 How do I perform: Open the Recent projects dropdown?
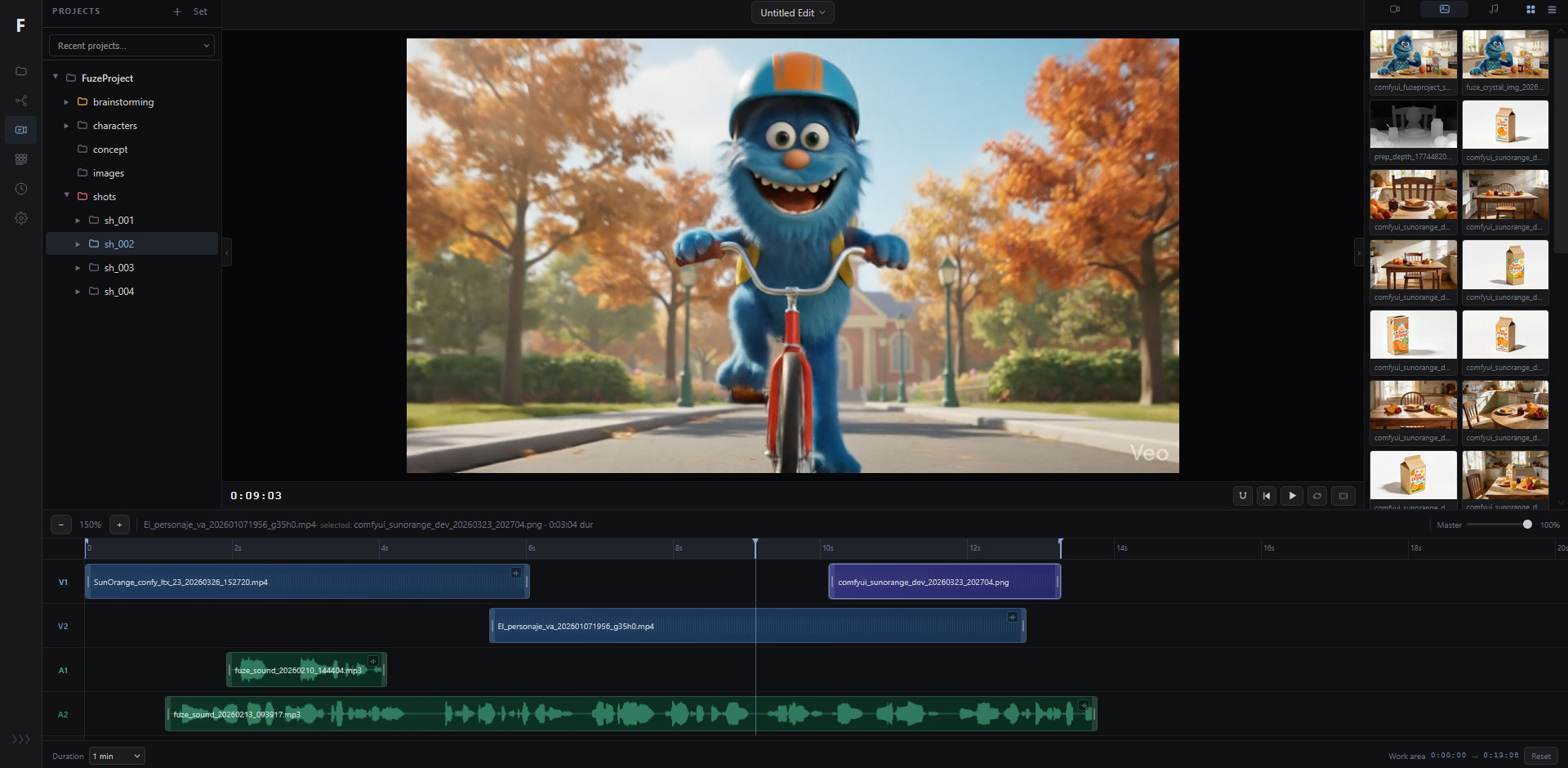(131, 46)
